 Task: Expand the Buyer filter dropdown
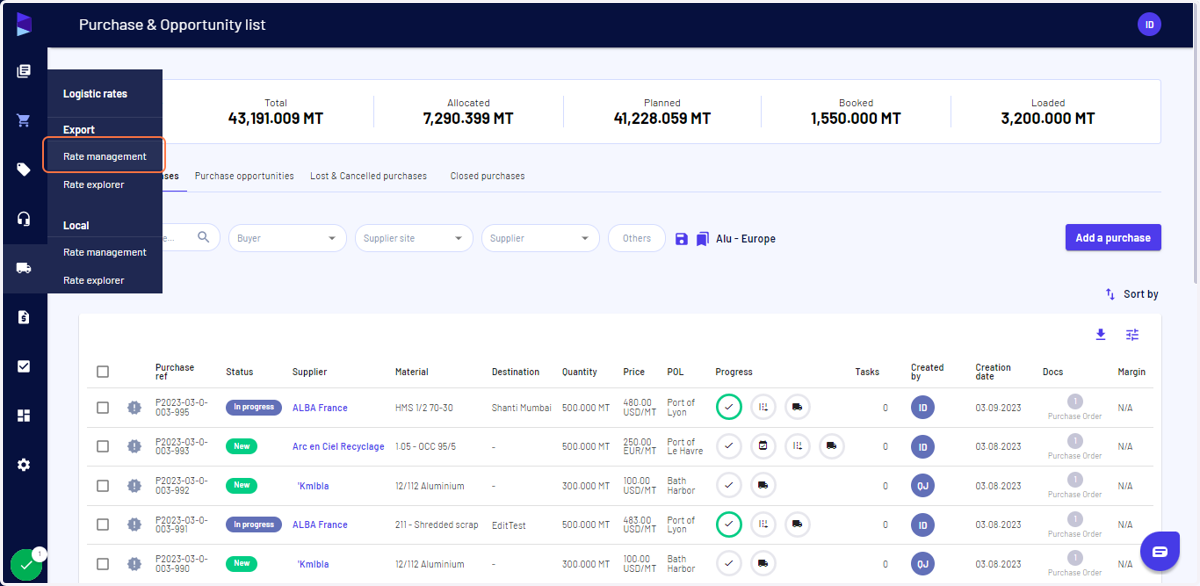pos(287,238)
